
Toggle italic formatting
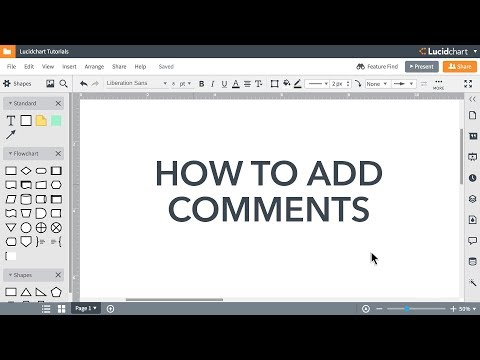tap(213, 84)
